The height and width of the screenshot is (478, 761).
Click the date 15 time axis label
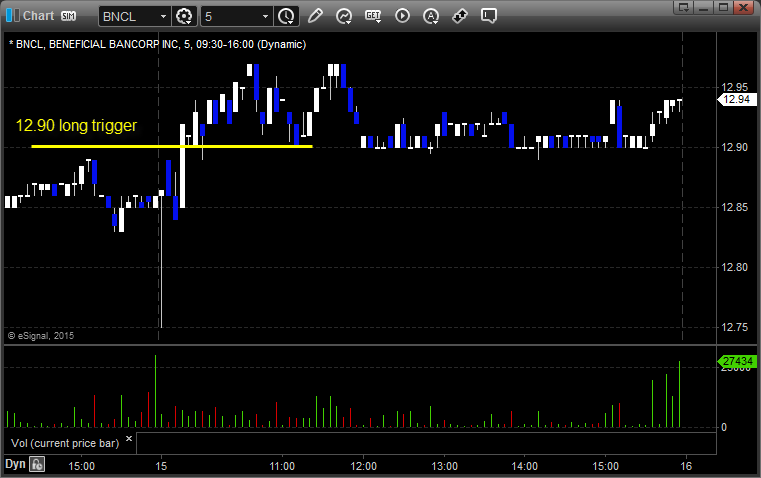161,466
